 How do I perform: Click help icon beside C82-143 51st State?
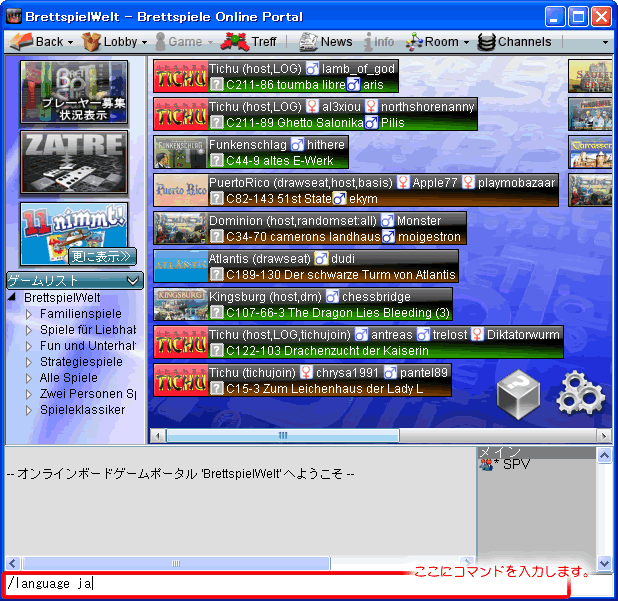(x=216, y=198)
